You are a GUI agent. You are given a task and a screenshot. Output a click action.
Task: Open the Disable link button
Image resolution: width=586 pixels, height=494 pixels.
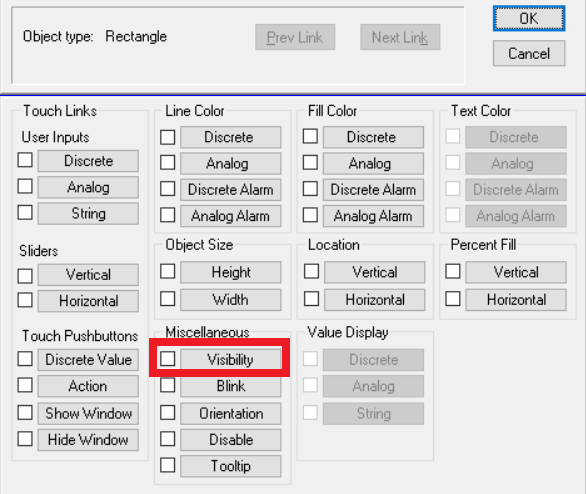tap(231, 440)
